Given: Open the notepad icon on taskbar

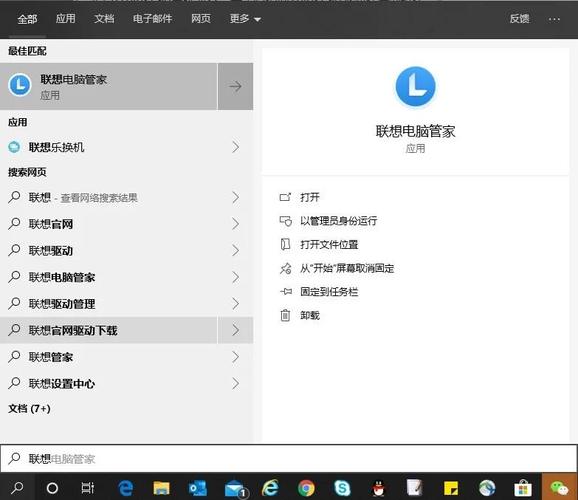Looking at the screenshot, I should (x=414, y=488).
